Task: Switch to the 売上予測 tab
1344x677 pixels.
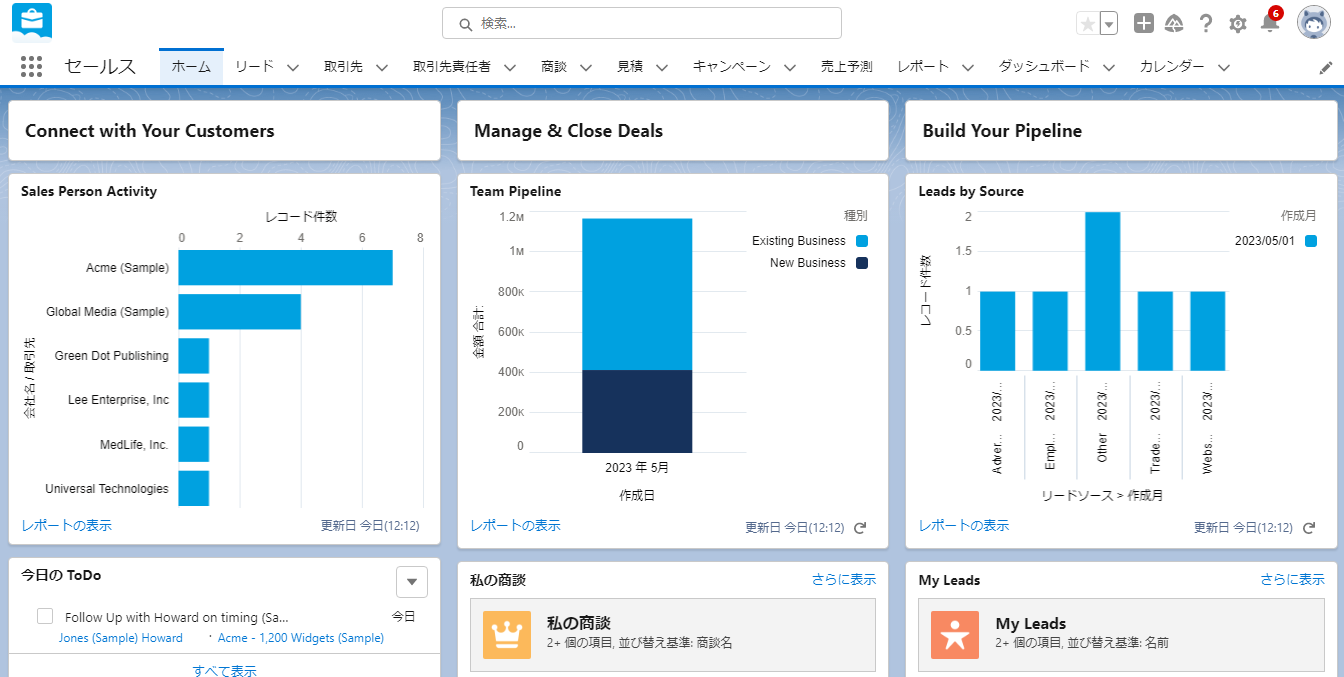Action: pyautogui.click(x=846, y=67)
